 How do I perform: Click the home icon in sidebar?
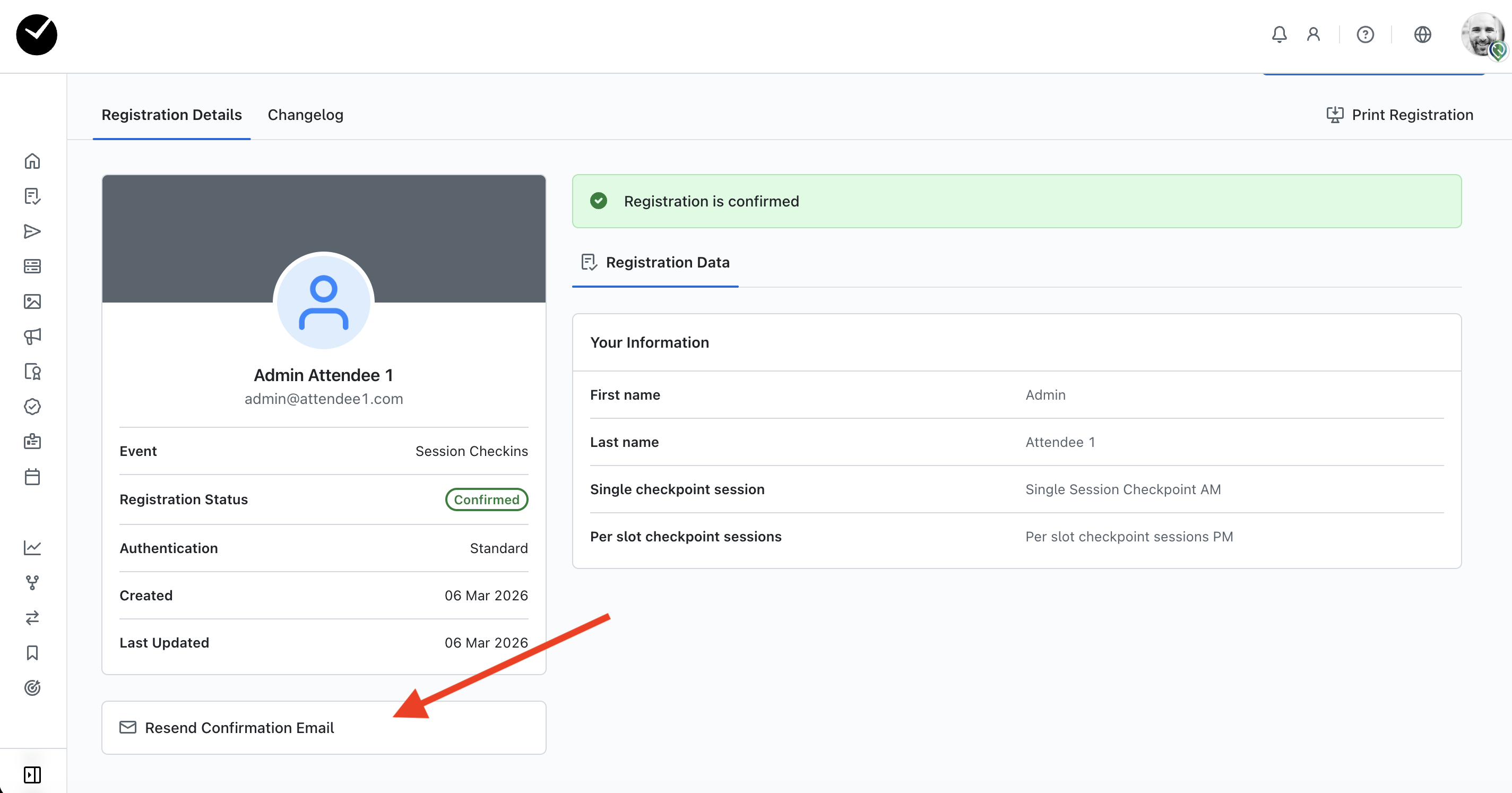tap(32, 161)
